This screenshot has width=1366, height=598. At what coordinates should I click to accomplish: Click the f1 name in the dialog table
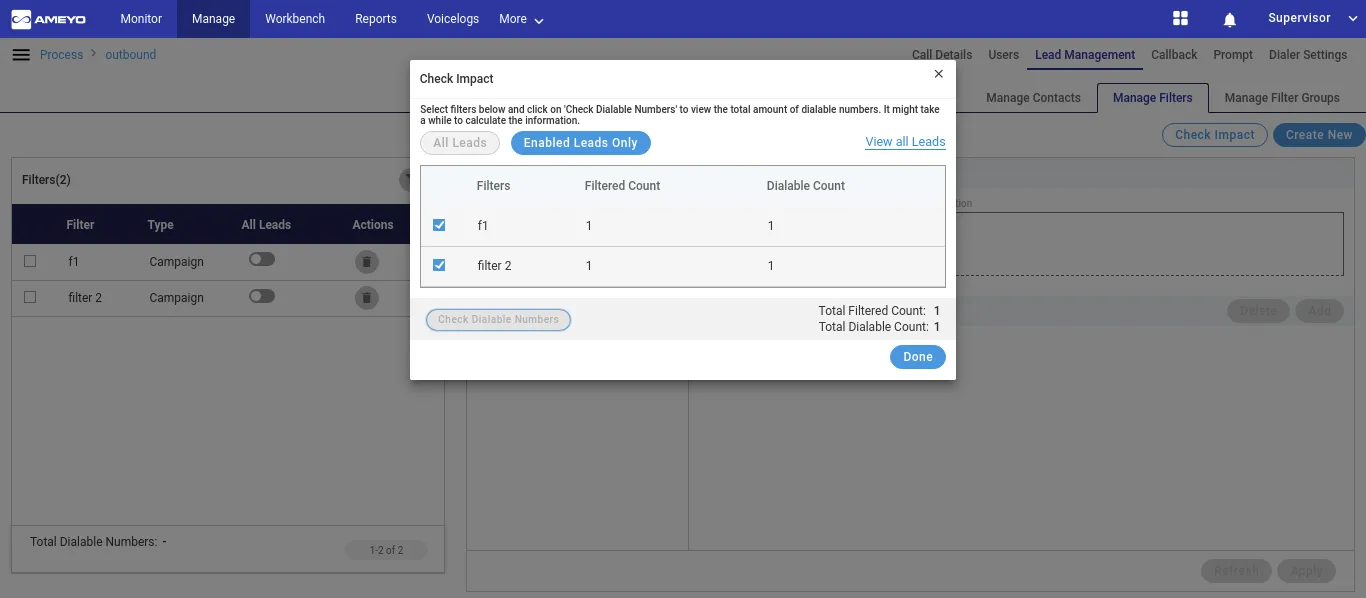pos(483,226)
